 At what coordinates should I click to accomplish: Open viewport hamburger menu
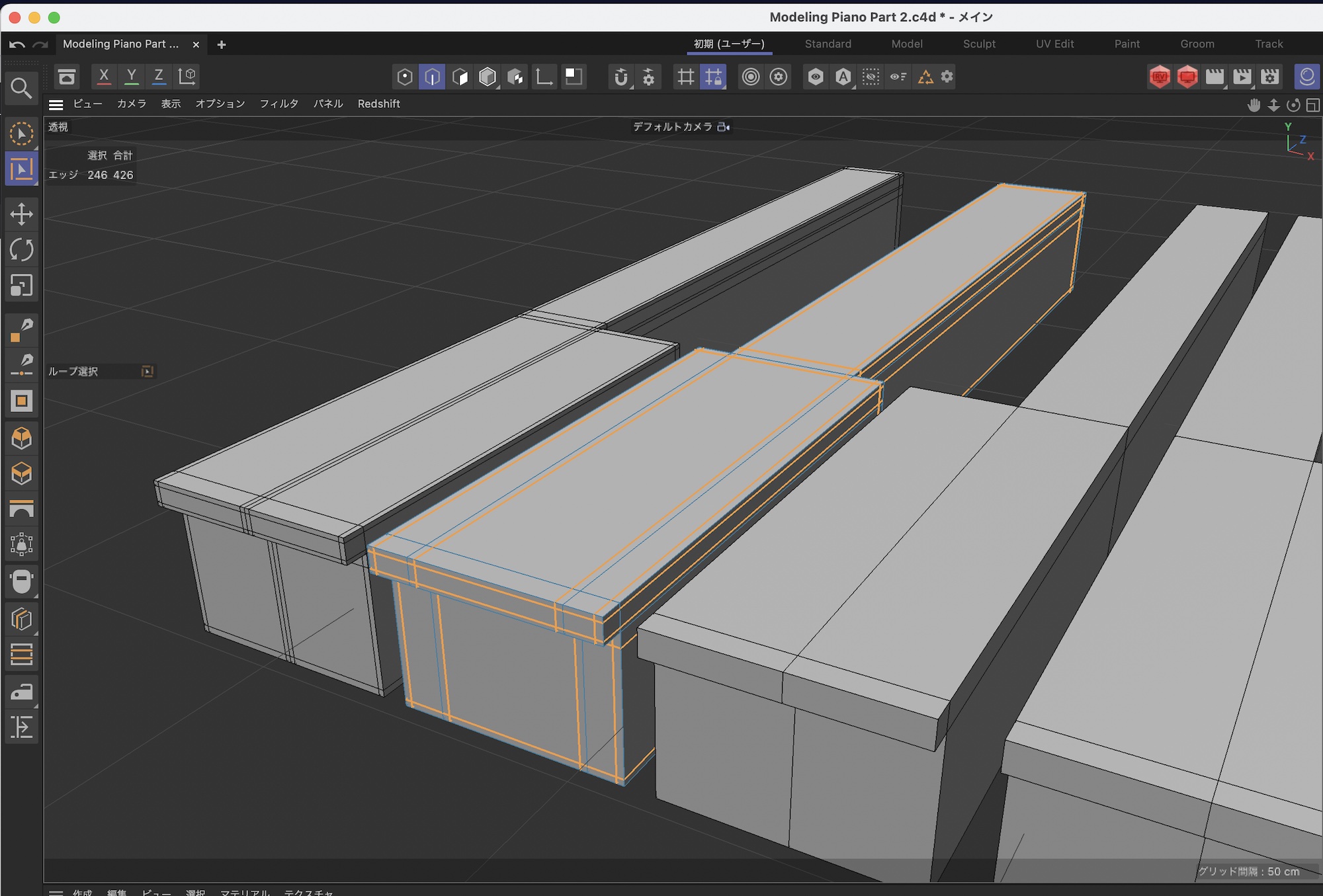coord(56,104)
